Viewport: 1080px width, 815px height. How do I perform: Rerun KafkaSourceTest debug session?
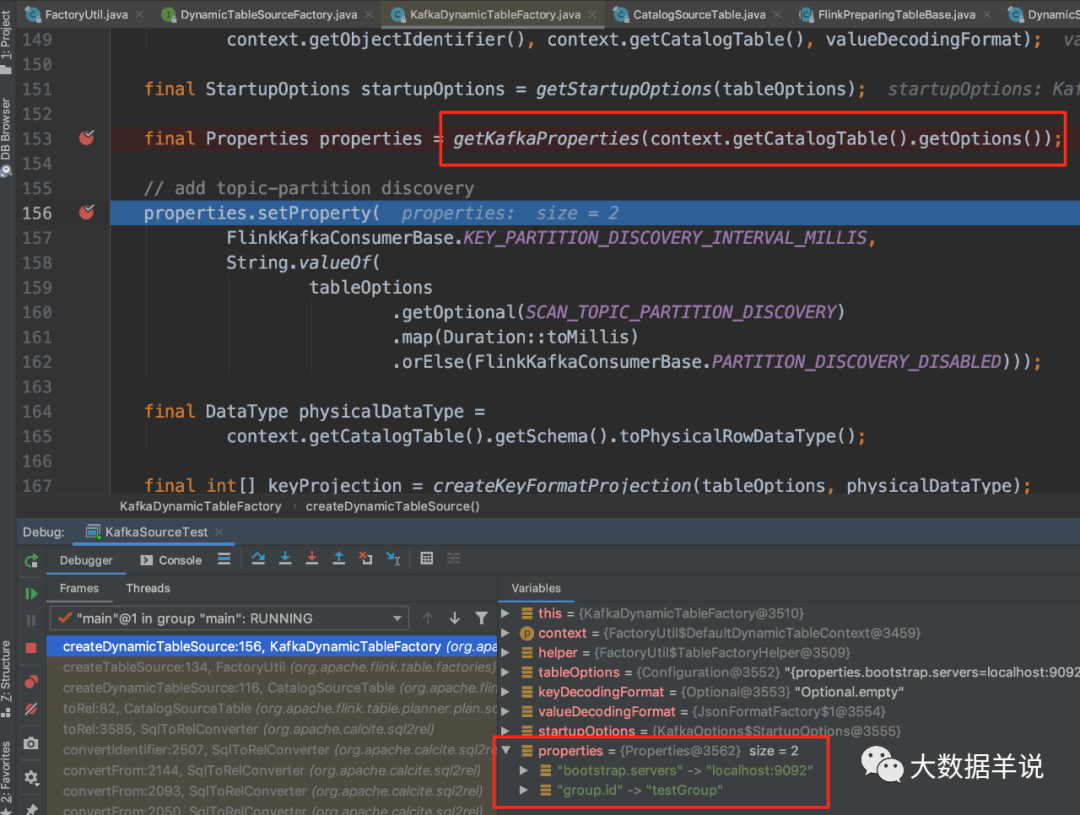coord(31,561)
